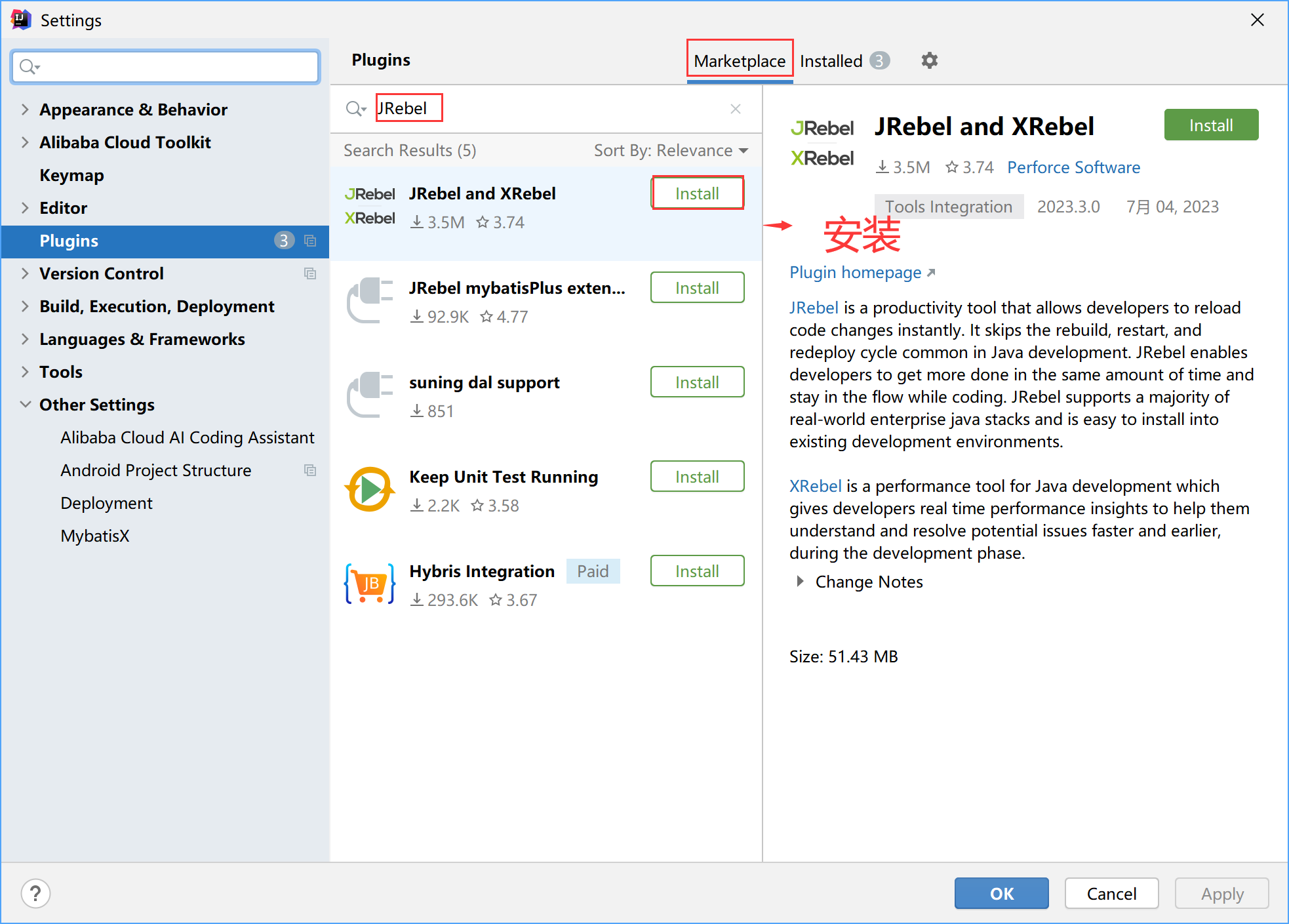Screen dimensions: 1289x924
Task: Select the JRebel and XRebel result title
Action: [482, 194]
